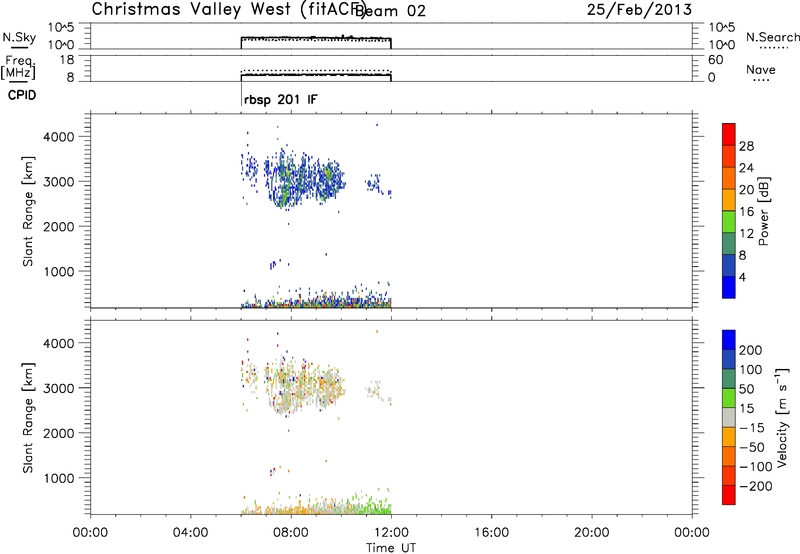Viewport: 800px width, 554px height.
Task: Pick the gray segment of the Velocity color bar
Action: click(x=729, y=417)
